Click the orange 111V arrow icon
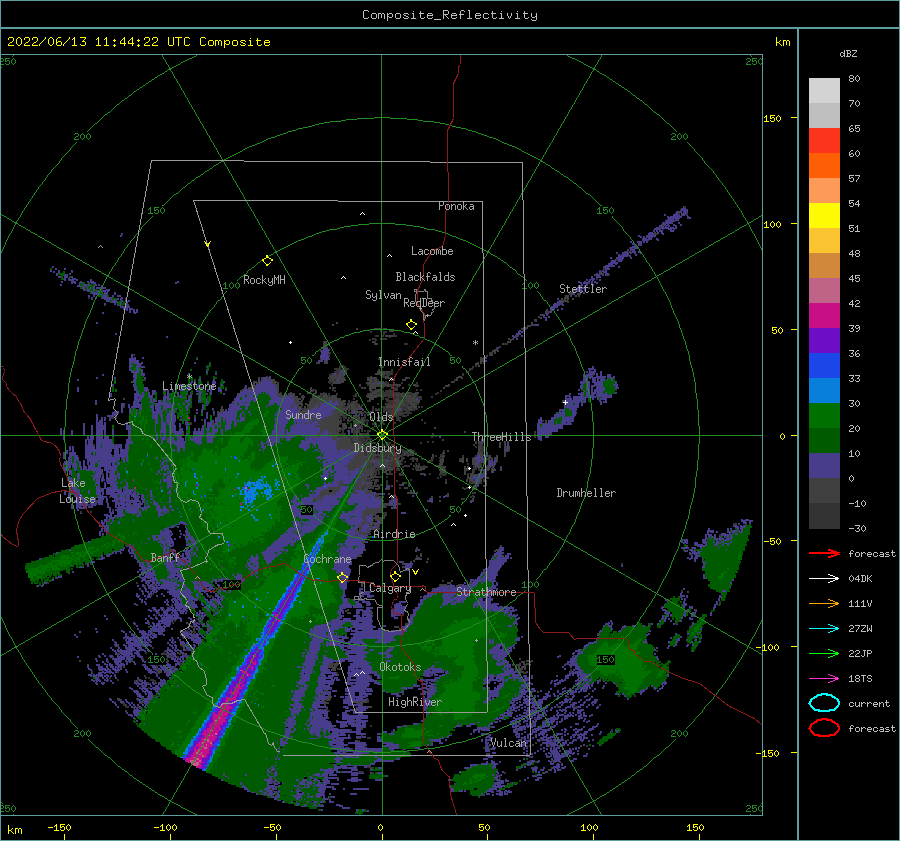 tap(824, 603)
